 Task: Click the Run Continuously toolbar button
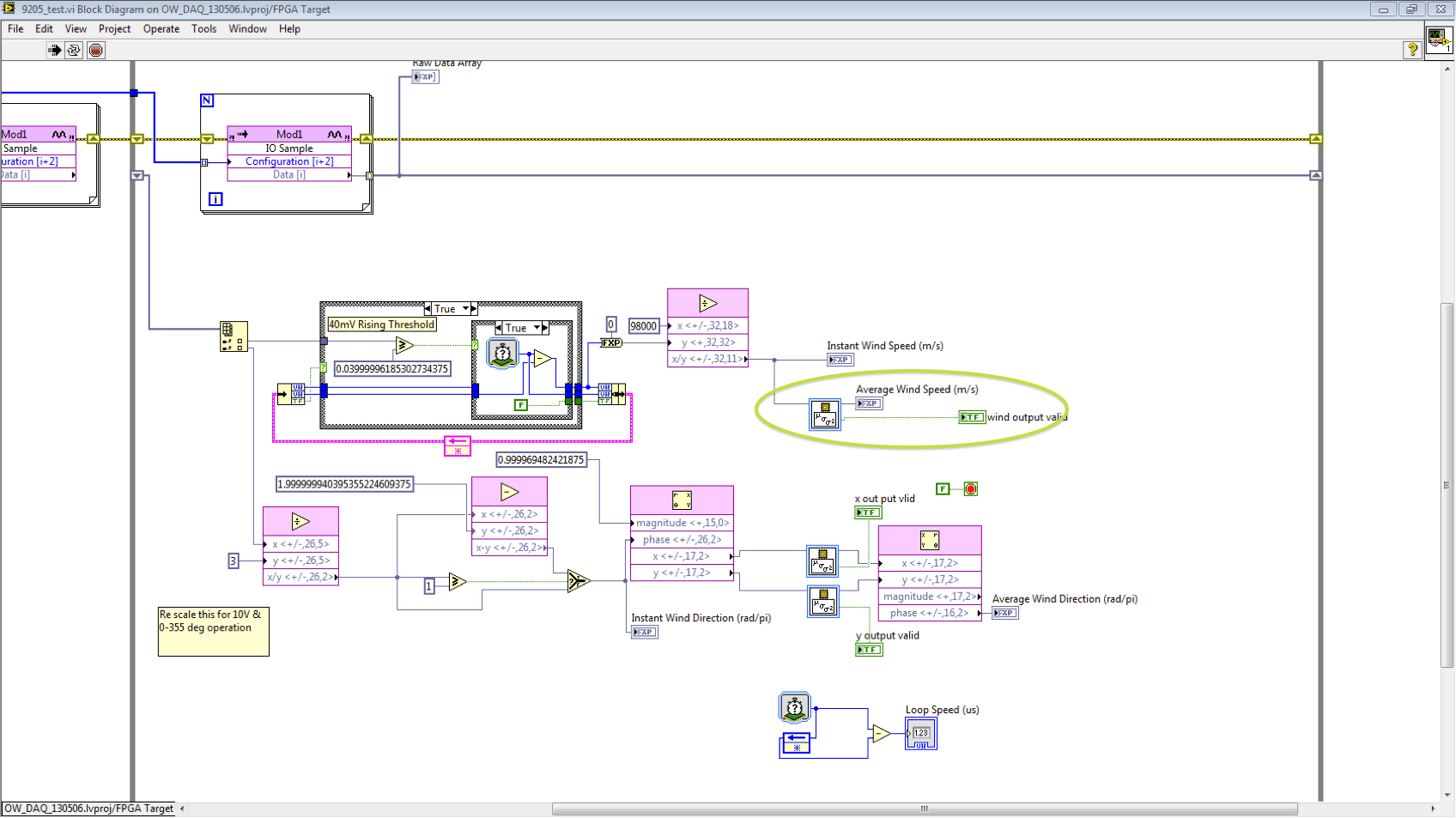[x=74, y=50]
